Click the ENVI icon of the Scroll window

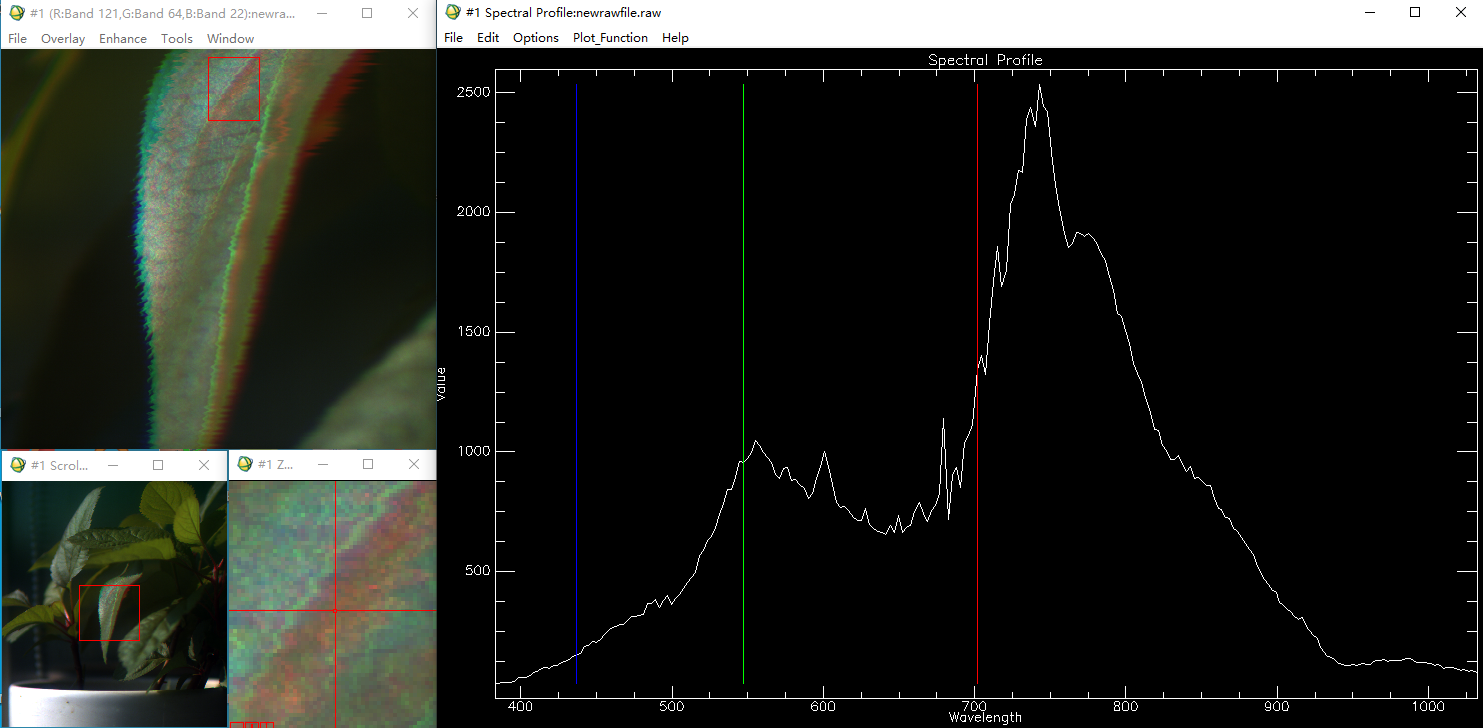tap(17, 465)
